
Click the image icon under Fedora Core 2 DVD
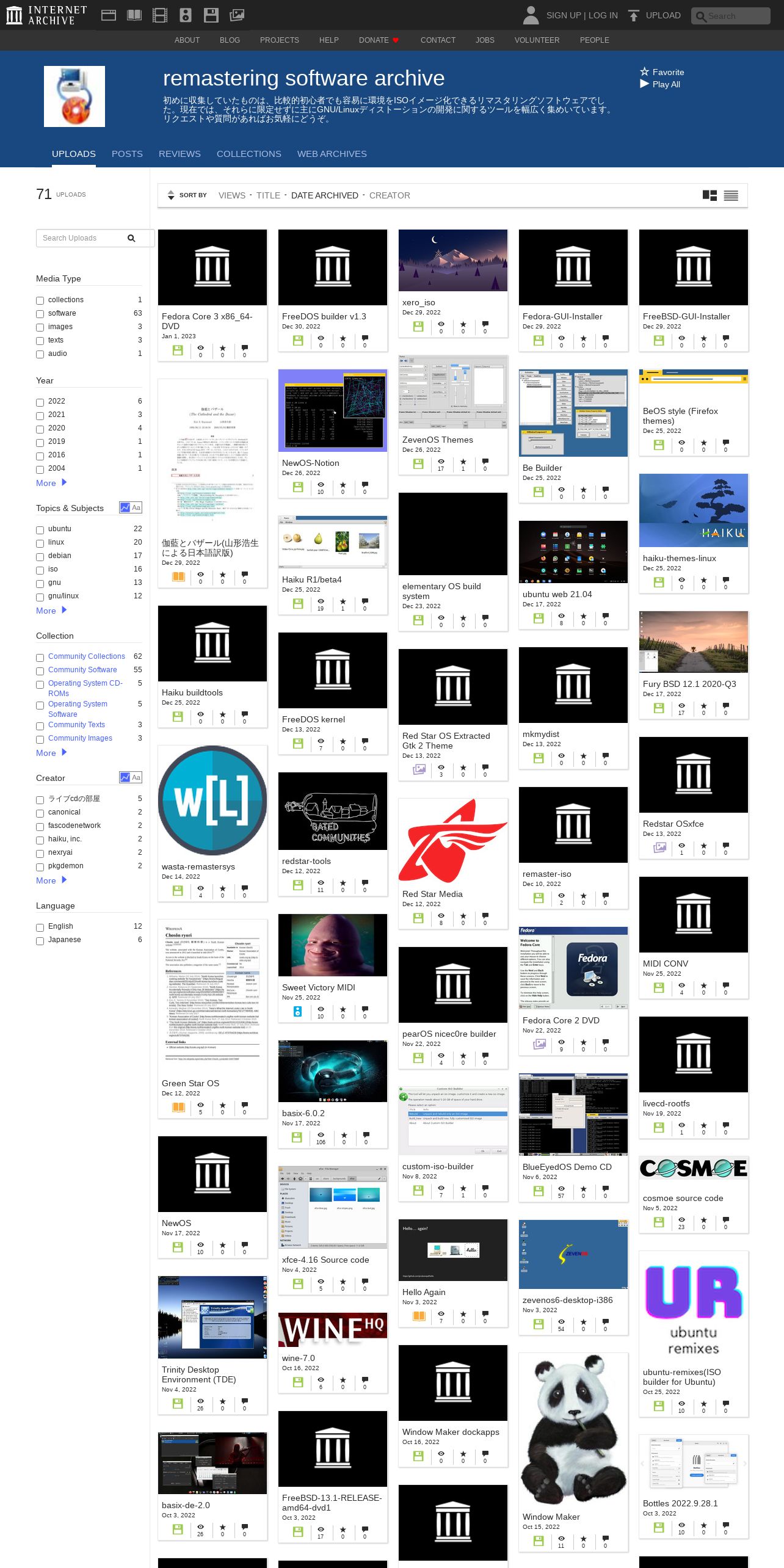539,1044
